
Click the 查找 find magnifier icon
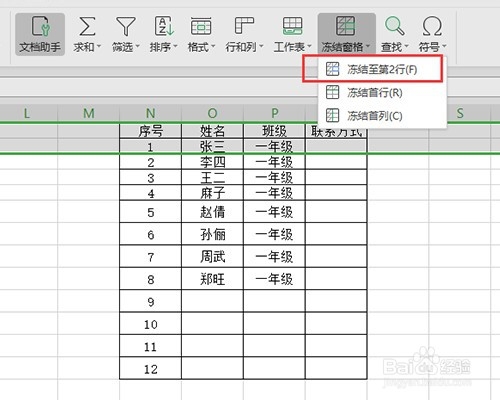[x=395, y=26]
